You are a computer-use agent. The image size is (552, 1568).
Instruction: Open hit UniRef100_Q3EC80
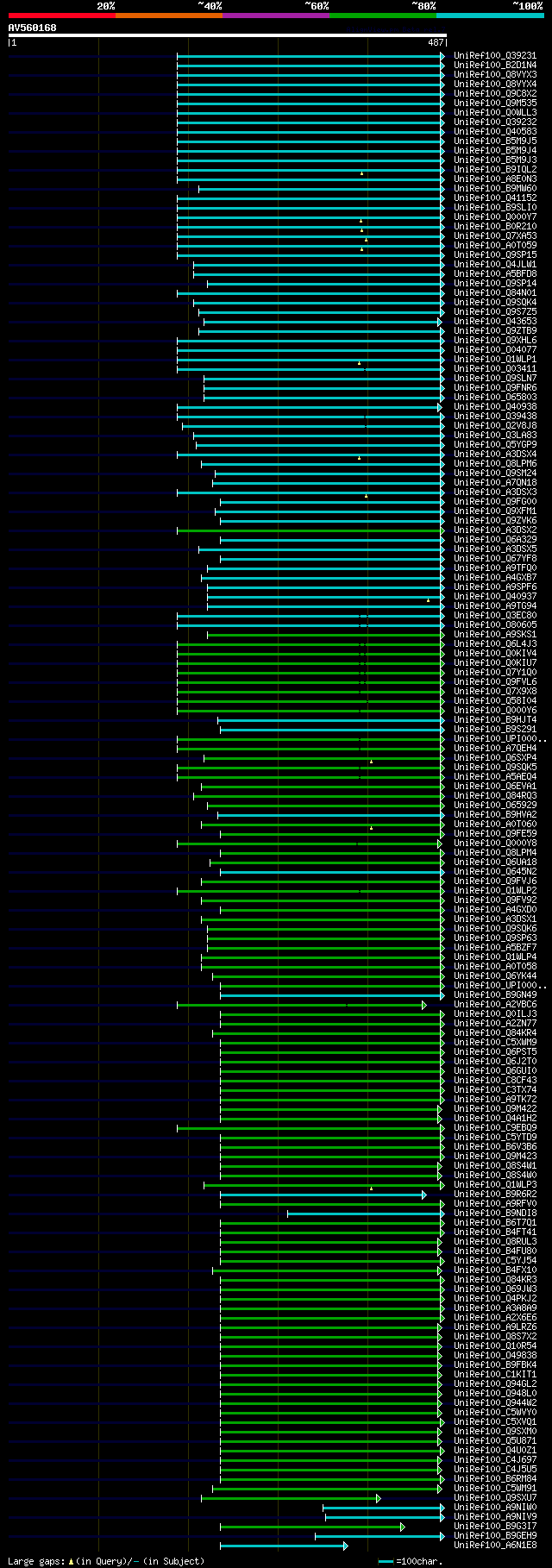click(495, 616)
